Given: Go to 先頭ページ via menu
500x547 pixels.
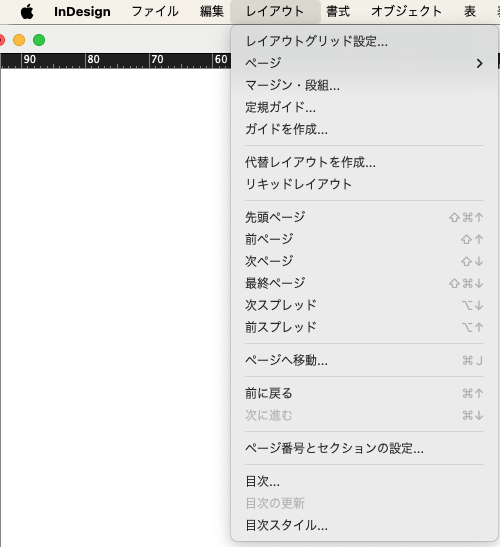Looking at the screenshot, I should 364,217.
